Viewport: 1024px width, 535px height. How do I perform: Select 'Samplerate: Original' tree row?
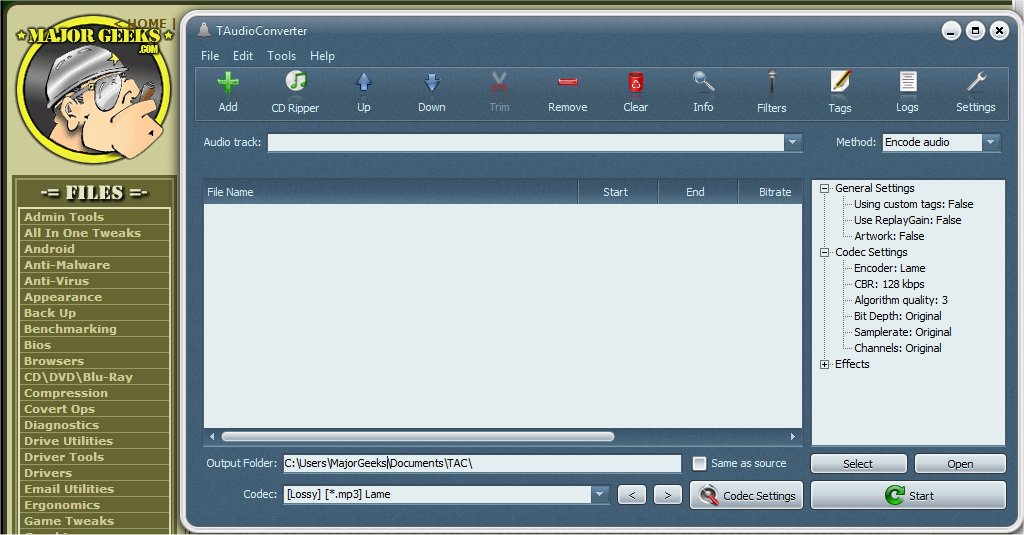click(903, 332)
